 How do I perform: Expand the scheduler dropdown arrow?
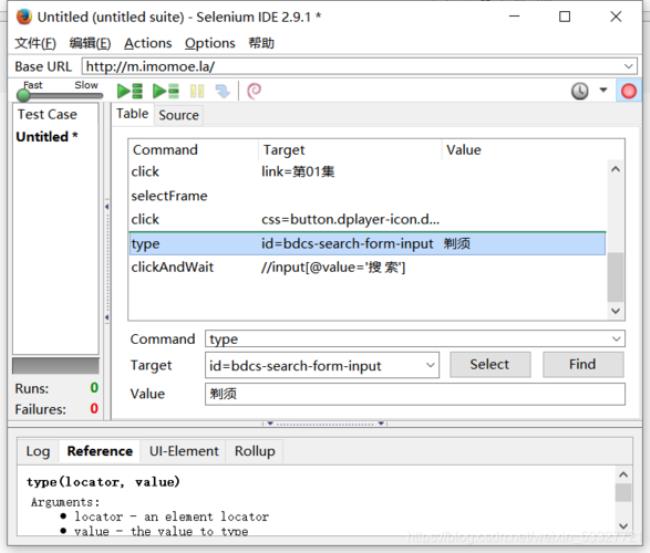point(603,90)
